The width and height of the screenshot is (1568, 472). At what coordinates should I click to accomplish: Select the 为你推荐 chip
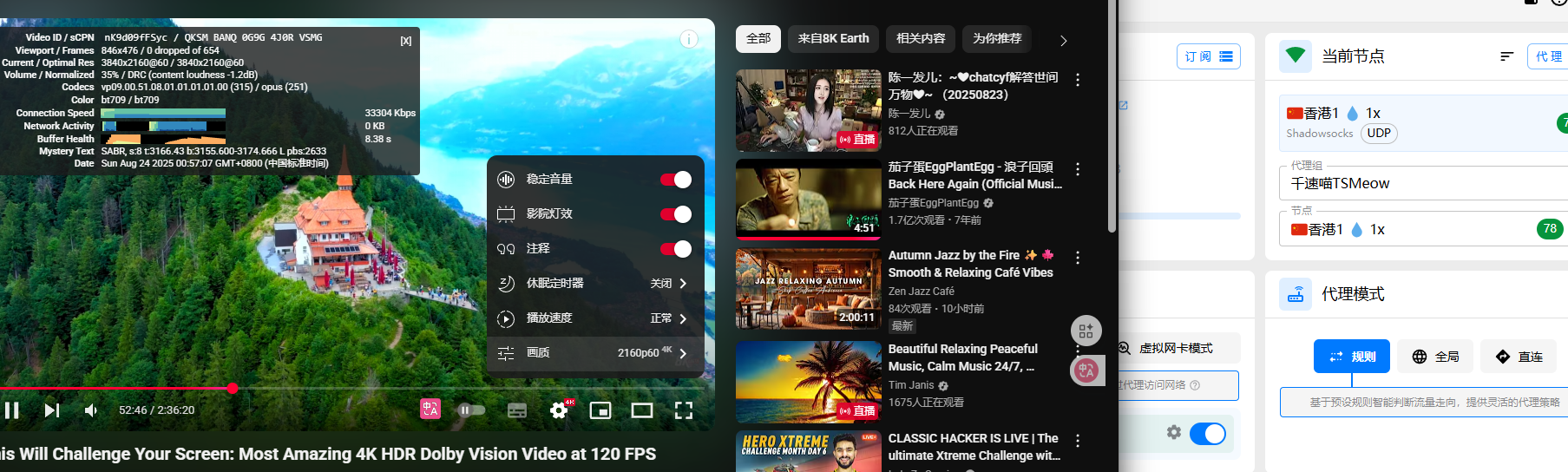(997, 39)
